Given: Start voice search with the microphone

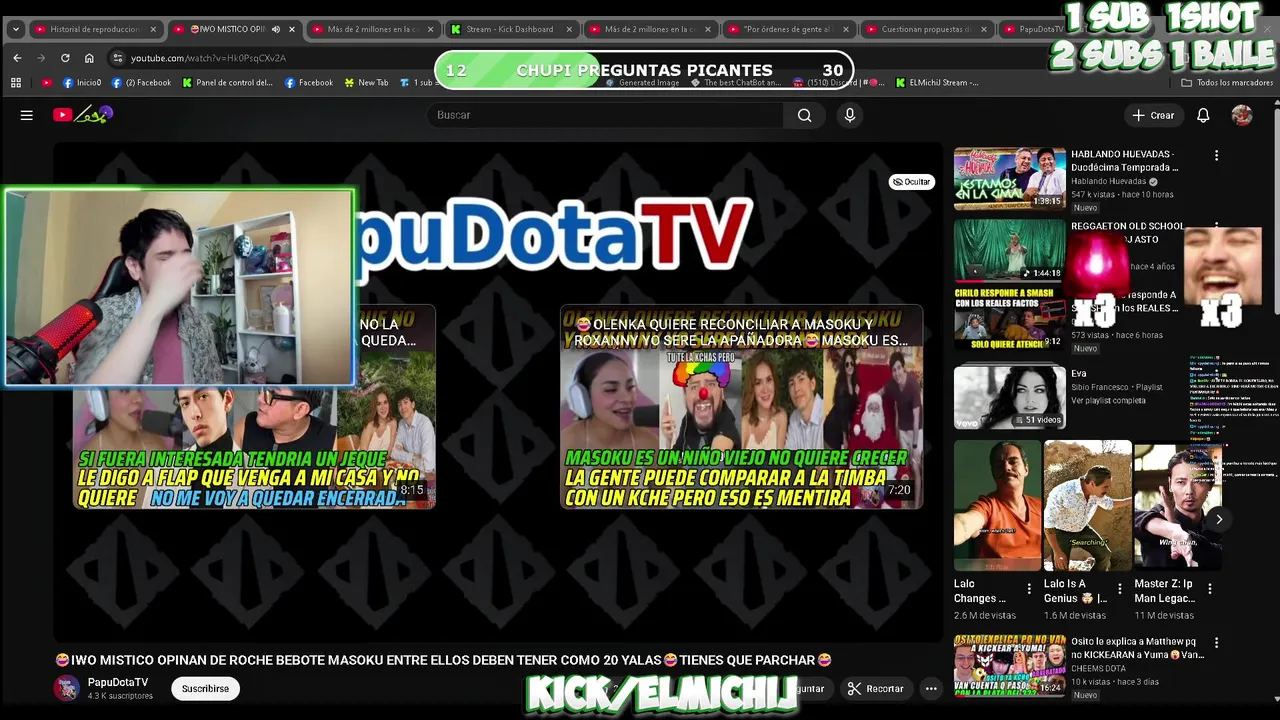Looking at the screenshot, I should [x=850, y=115].
